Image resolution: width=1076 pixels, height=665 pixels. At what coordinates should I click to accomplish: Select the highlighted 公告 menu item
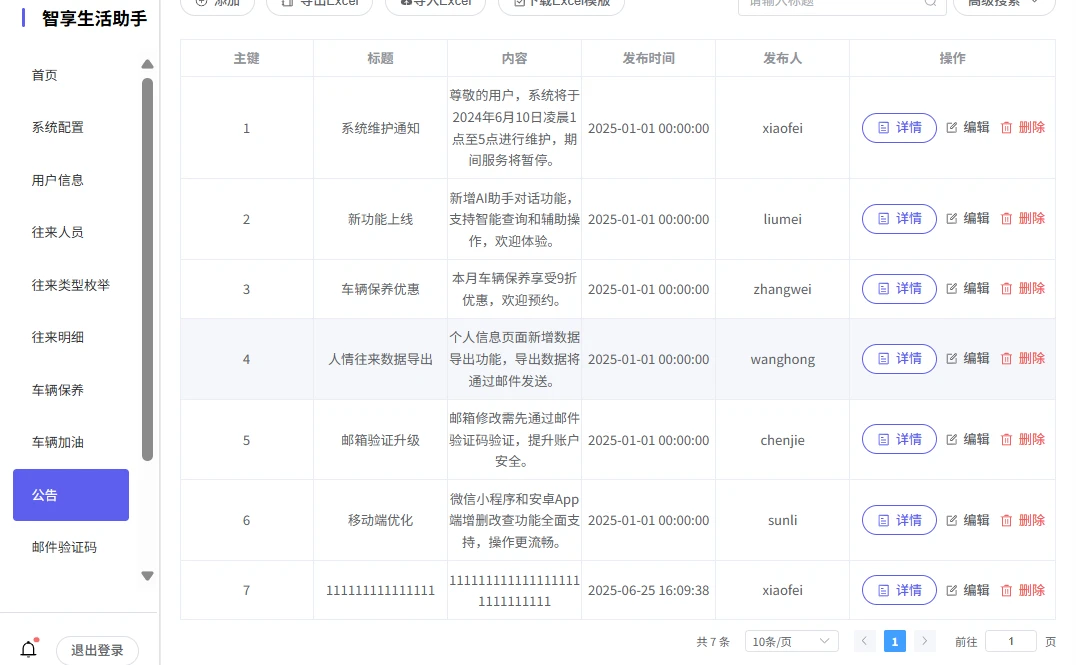[71, 495]
